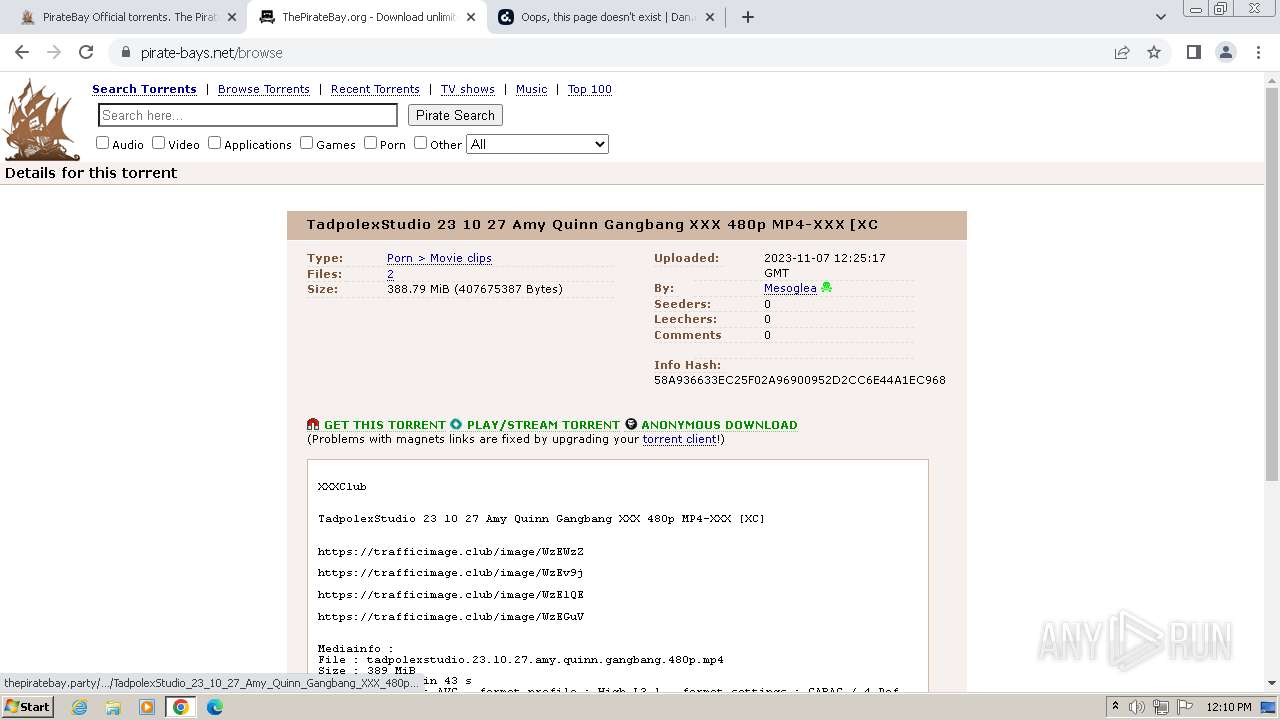The image size is (1280, 720).
Task: Click the Play/Stream torrent icon
Action: [x=456, y=424]
